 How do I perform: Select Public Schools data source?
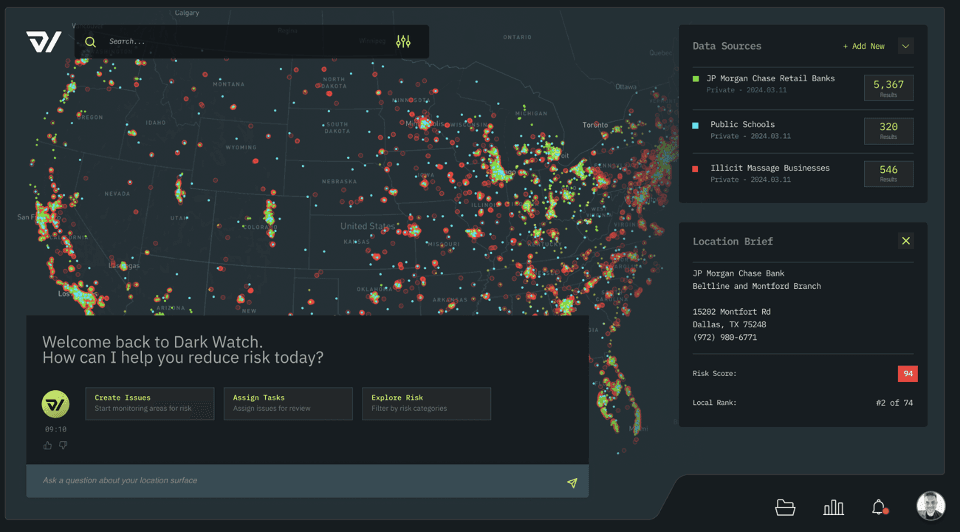pos(742,124)
